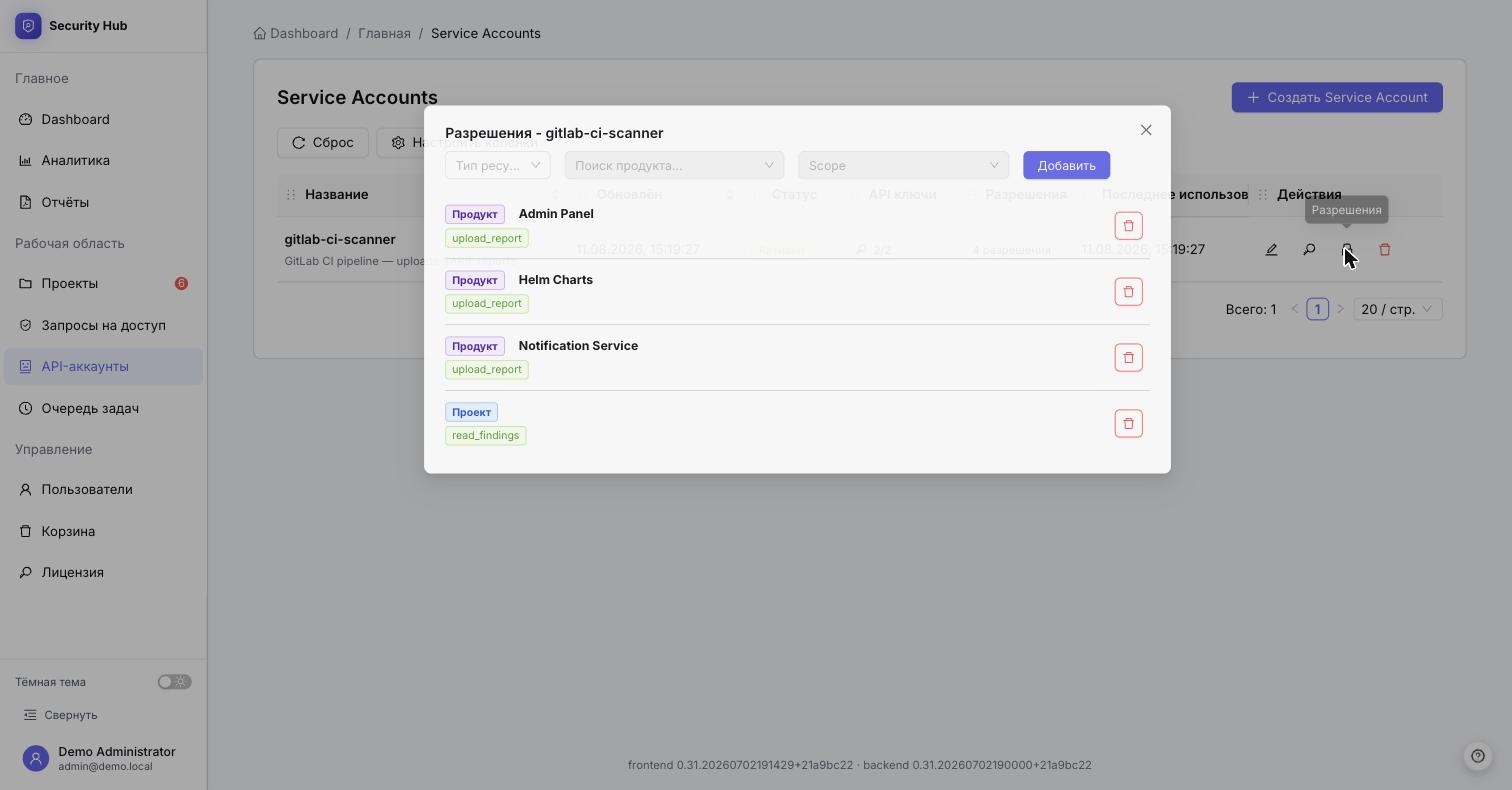The image size is (1512, 790).
Task: Open Dashboard in the sidebar
Action: [x=103, y=119]
